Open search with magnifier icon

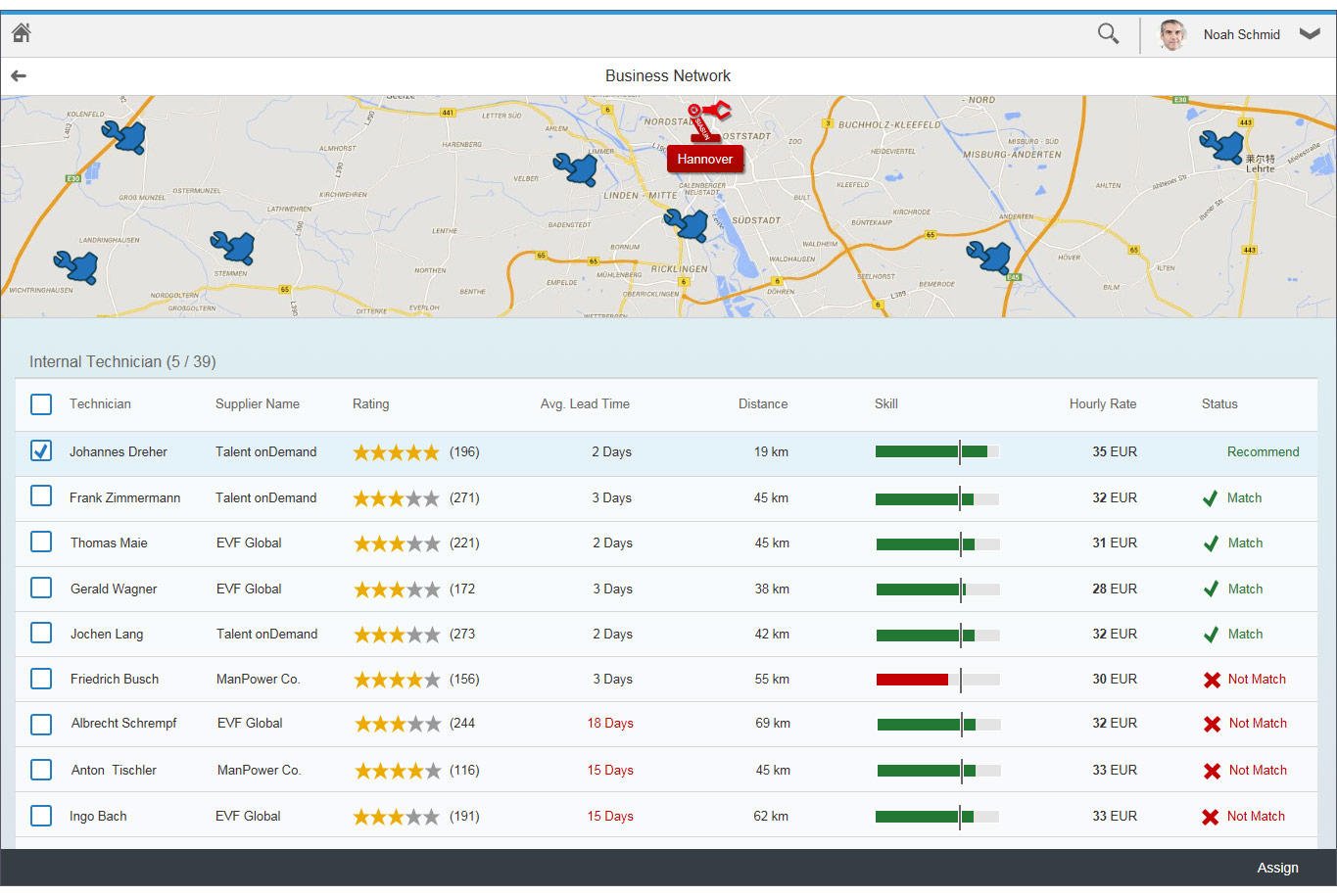pos(1108,34)
